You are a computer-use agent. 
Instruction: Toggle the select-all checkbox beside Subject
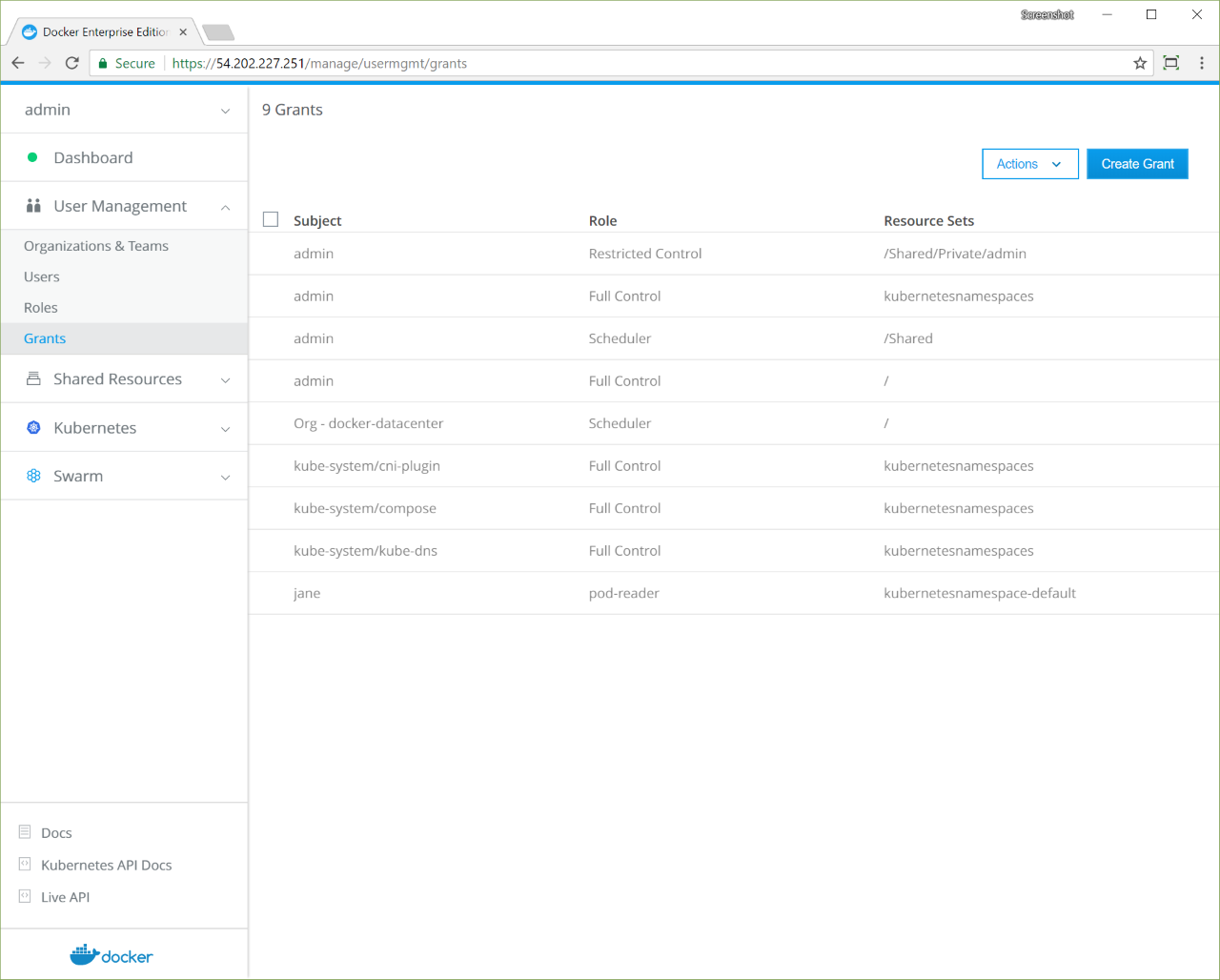(x=271, y=220)
